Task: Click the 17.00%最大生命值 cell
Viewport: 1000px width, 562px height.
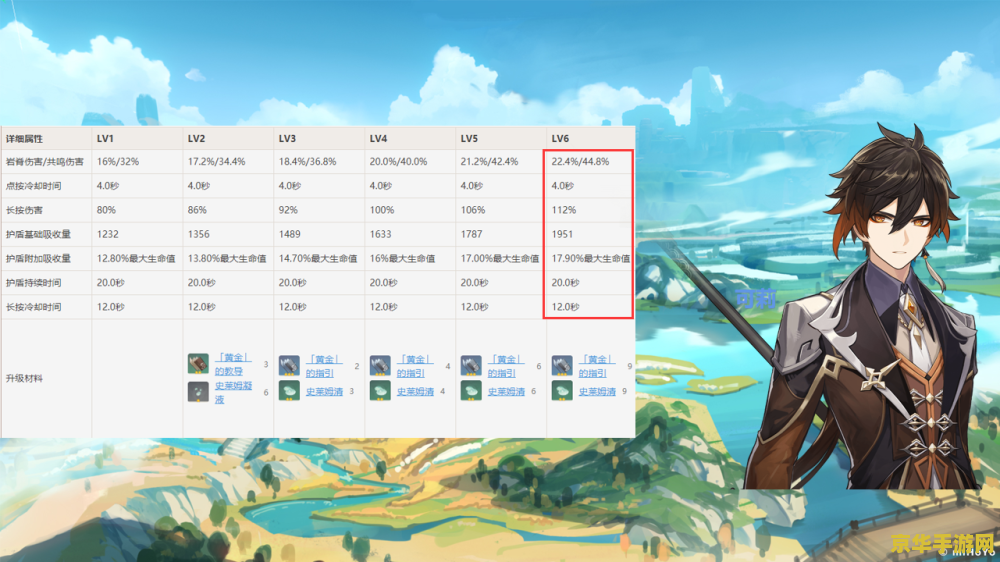Action: point(499,258)
